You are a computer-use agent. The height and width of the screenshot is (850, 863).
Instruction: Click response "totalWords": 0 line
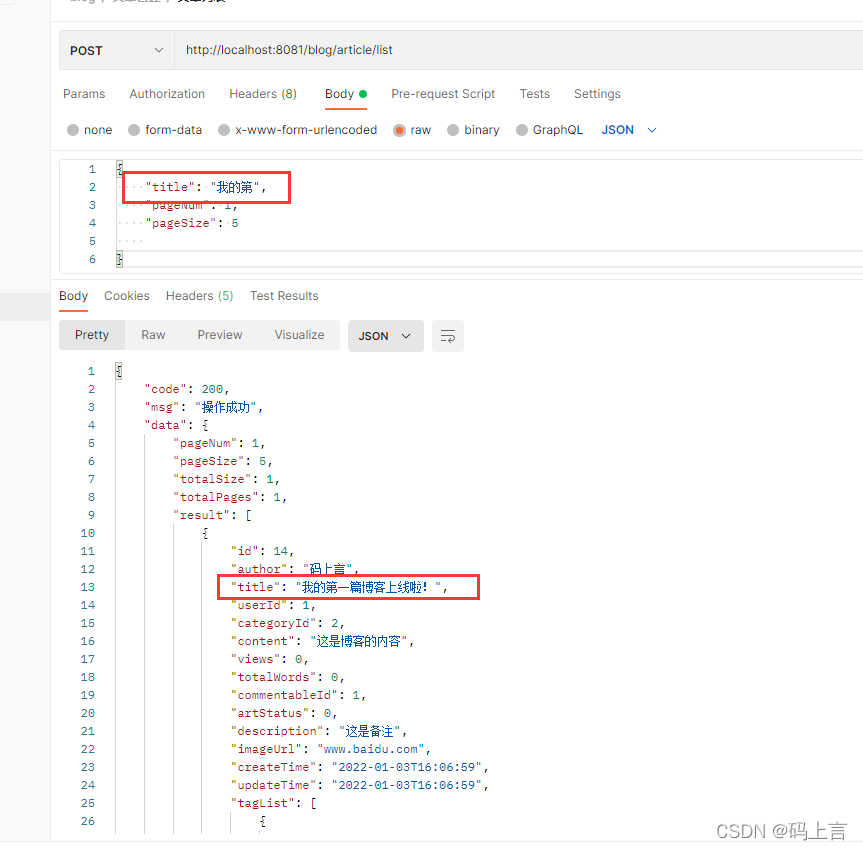pyautogui.click(x=287, y=677)
